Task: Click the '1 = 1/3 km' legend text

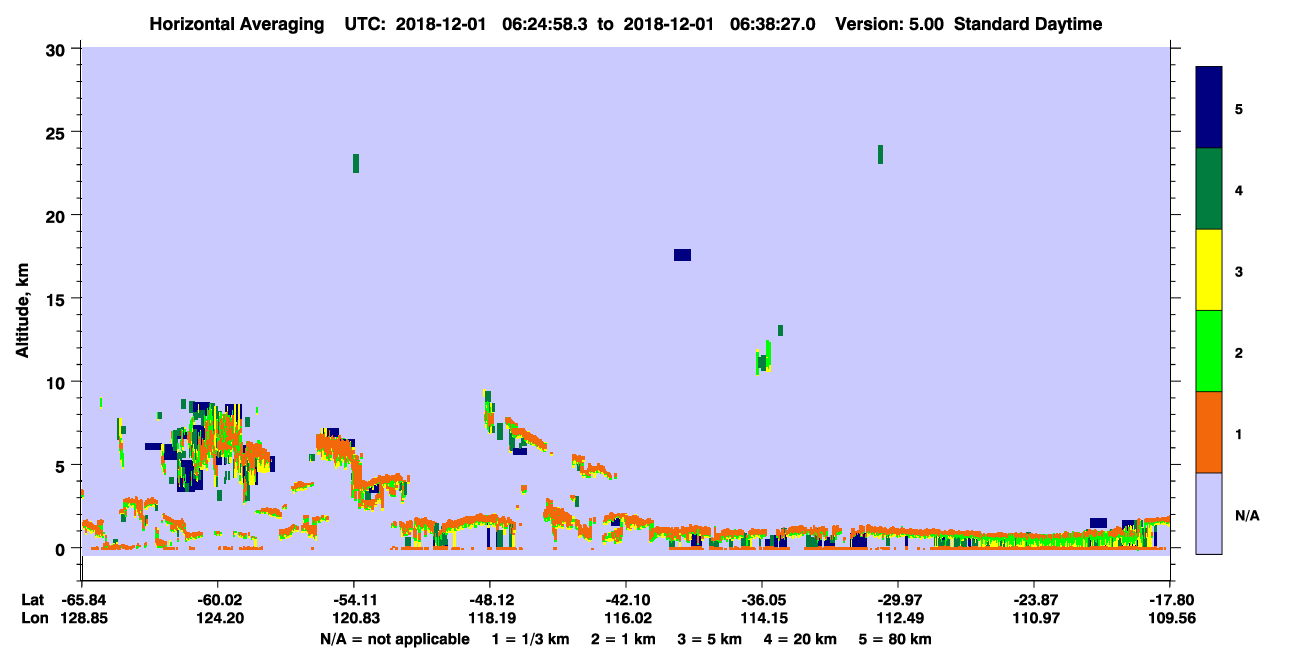Action: tap(531, 639)
